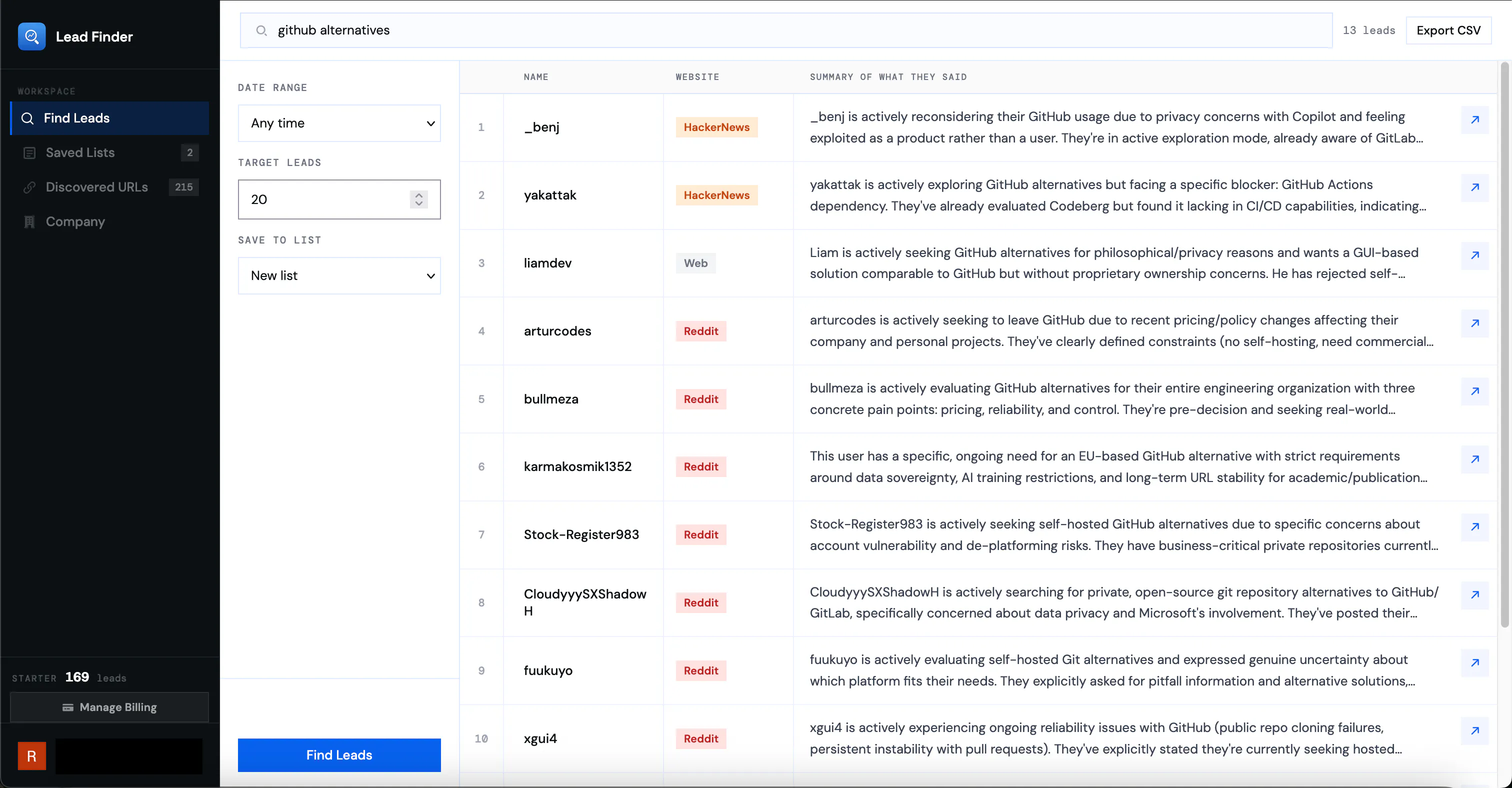
Task: Click the summary text for liamdev
Action: [x=1114, y=263]
